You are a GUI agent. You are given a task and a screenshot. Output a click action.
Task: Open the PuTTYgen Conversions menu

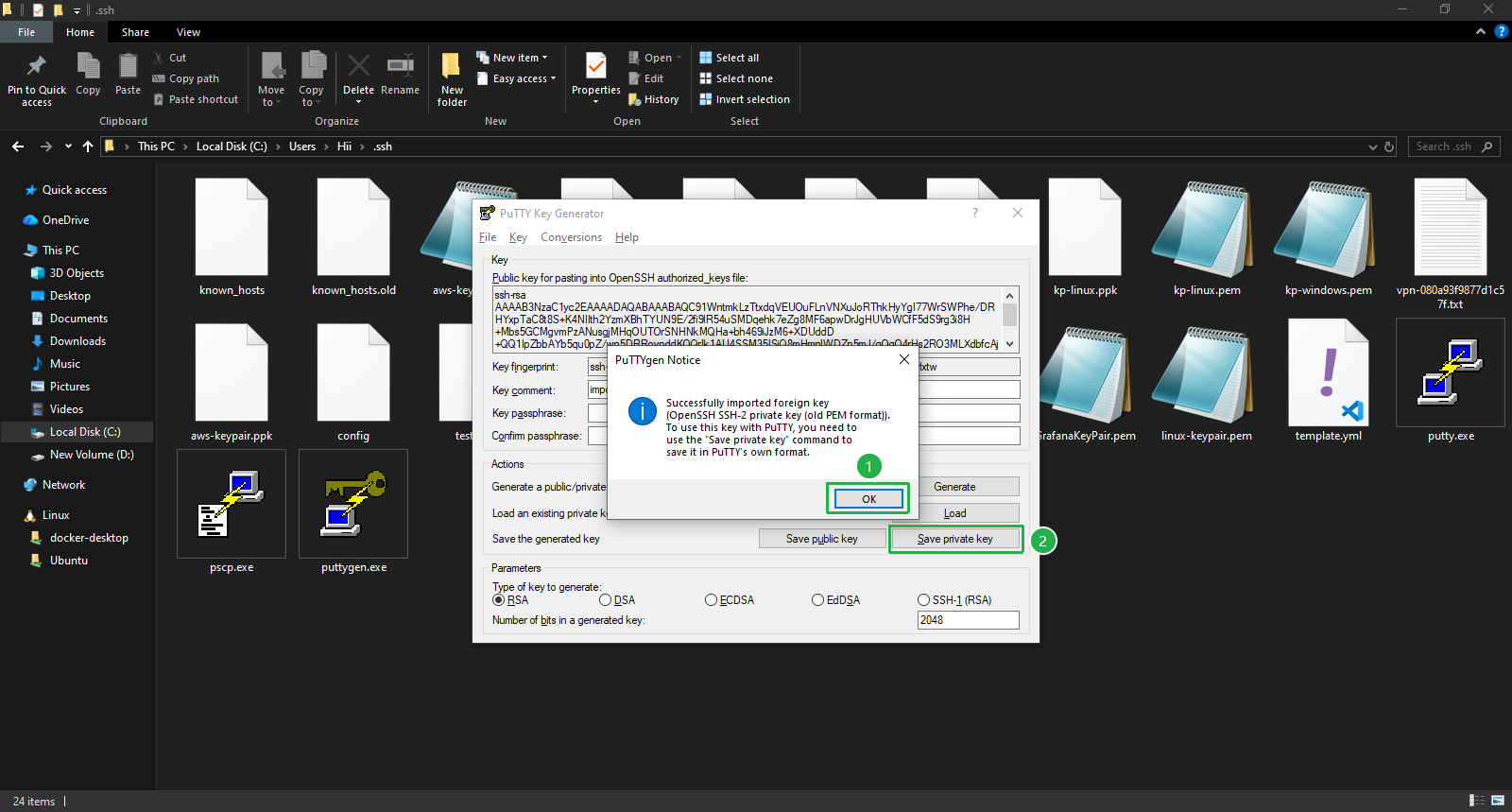pos(571,237)
